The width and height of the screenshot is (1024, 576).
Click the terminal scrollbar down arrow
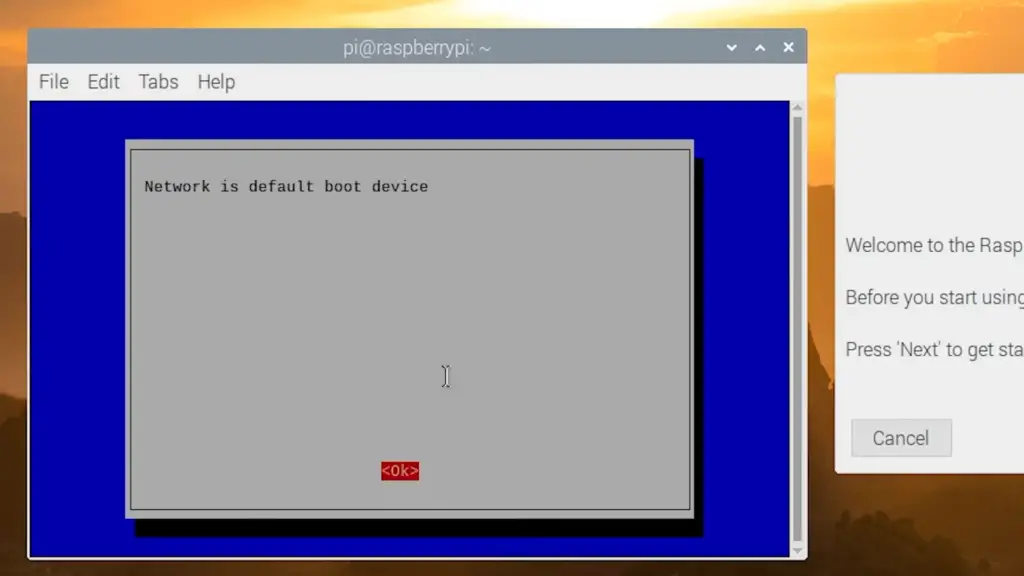tap(797, 551)
